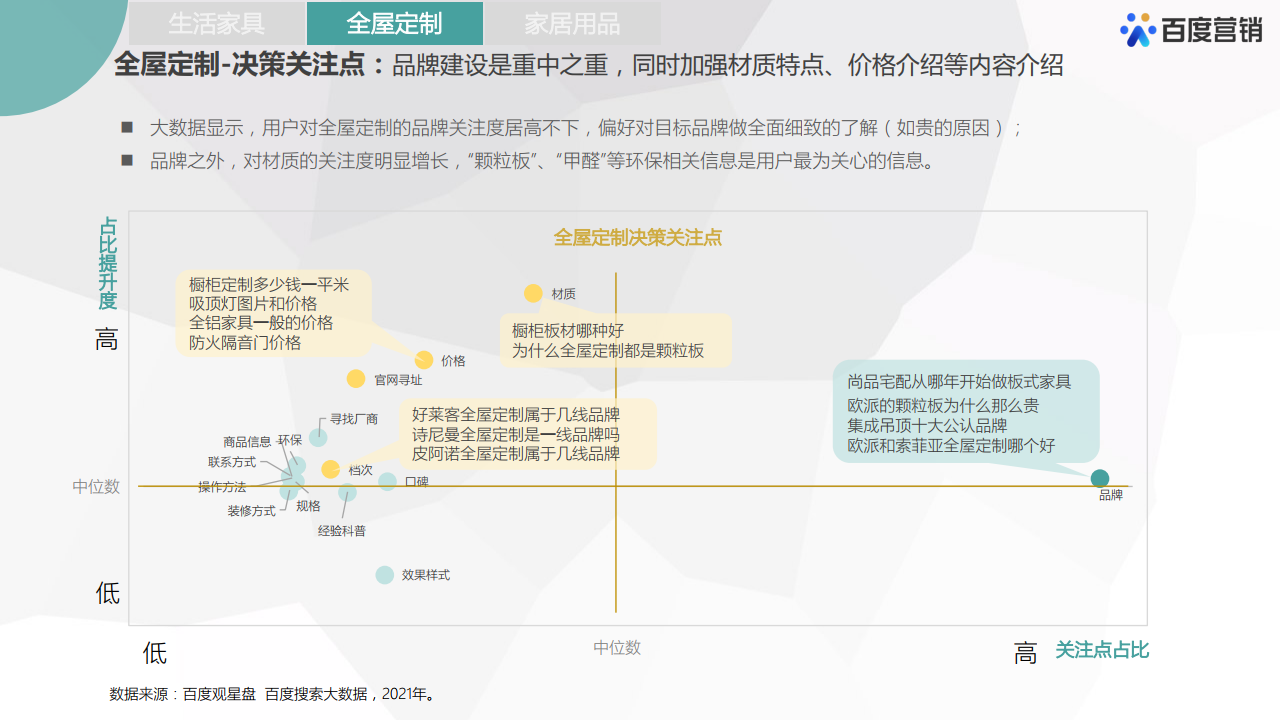This screenshot has width=1280, height=720.
Task: Click the query 诗尼曼全屋定制是一线品牌吗
Action: pos(516,434)
